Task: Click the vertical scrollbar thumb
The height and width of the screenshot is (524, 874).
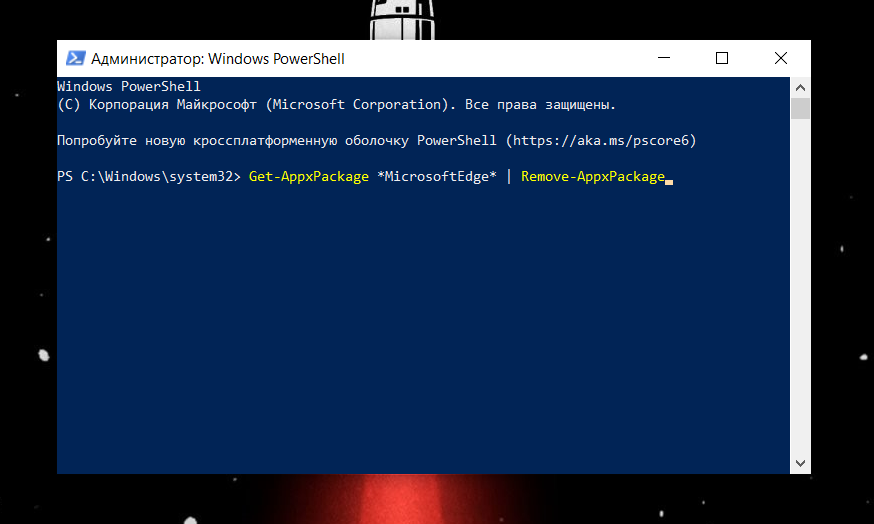Action: point(800,108)
